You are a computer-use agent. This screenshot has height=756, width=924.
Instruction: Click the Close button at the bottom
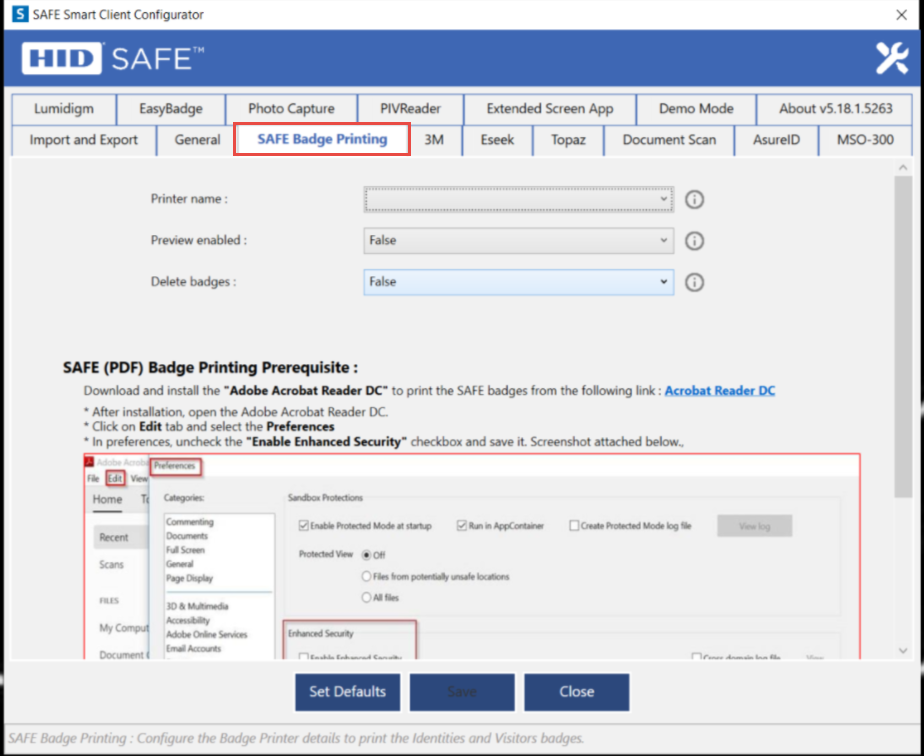[x=576, y=692]
